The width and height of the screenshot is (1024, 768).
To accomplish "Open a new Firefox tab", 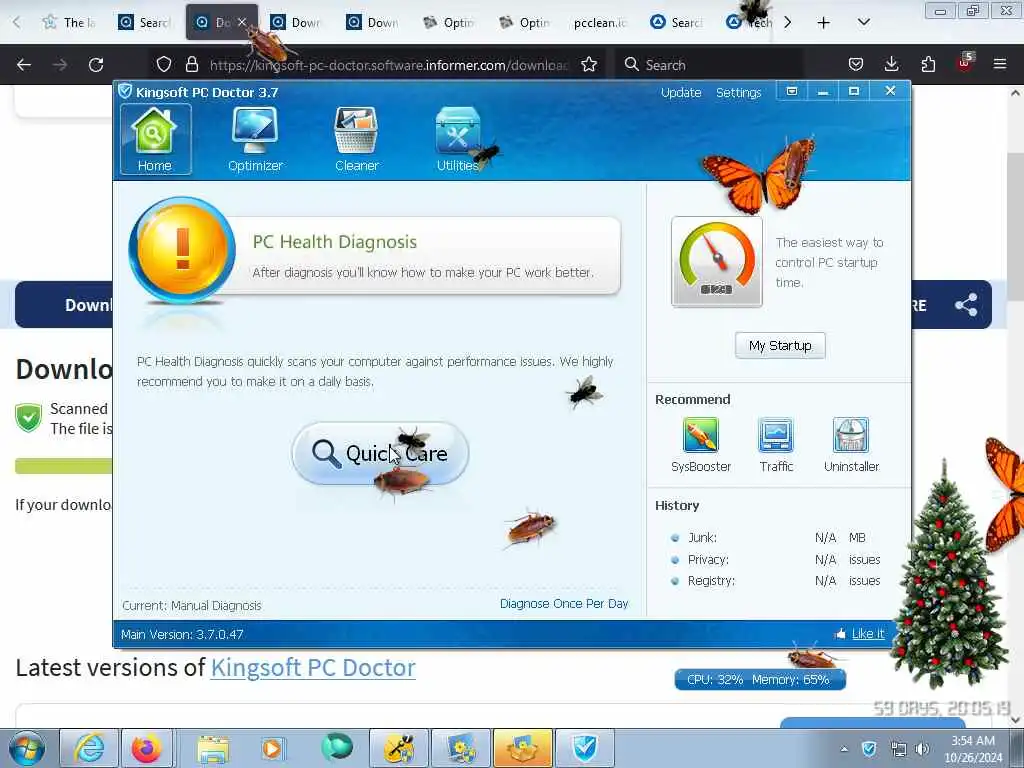I will pyautogui.click(x=824, y=23).
